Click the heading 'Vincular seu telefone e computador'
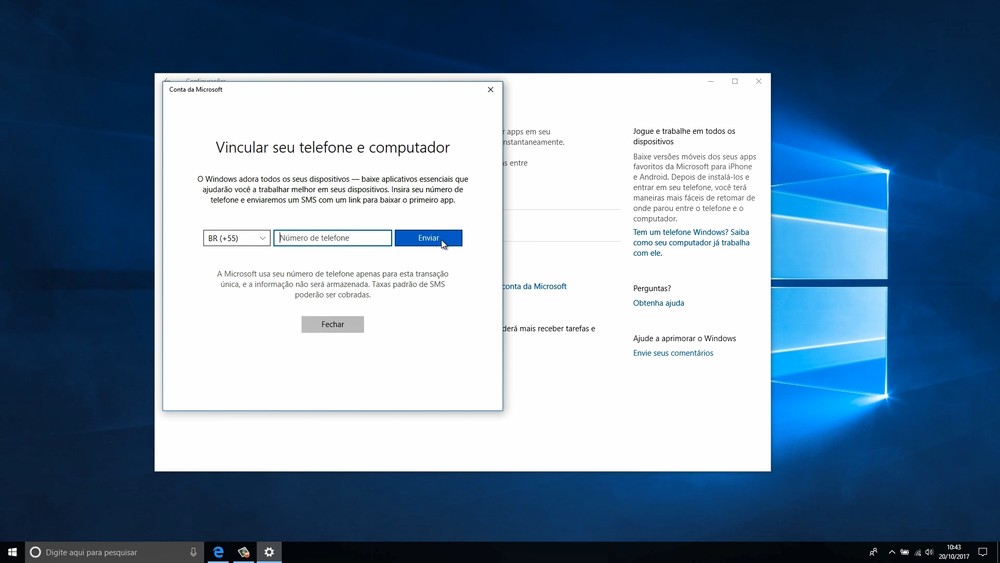This screenshot has height=563, width=1000. click(332, 147)
